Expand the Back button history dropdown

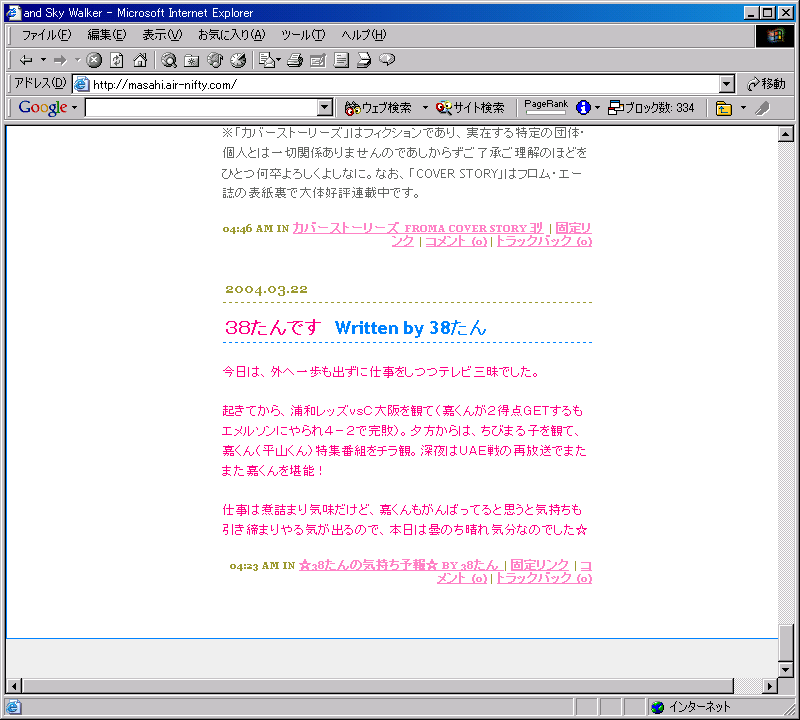[43, 60]
